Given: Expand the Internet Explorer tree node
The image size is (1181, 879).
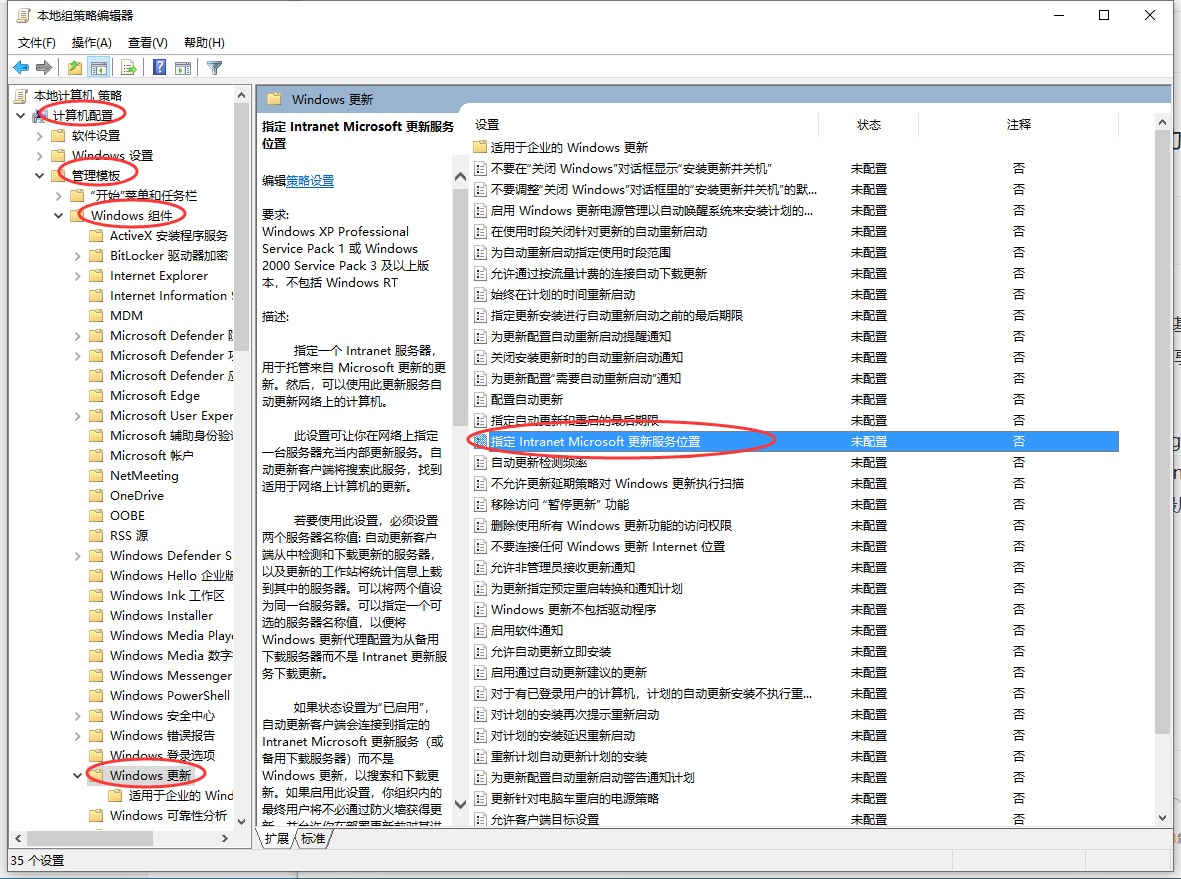Looking at the screenshot, I should pyautogui.click(x=78, y=275).
